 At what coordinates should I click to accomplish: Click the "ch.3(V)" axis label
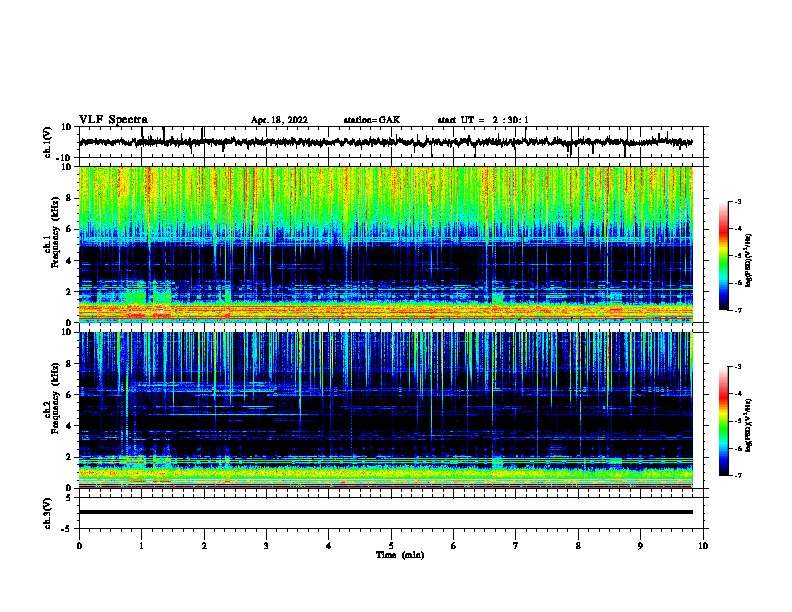pyautogui.click(x=48, y=514)
